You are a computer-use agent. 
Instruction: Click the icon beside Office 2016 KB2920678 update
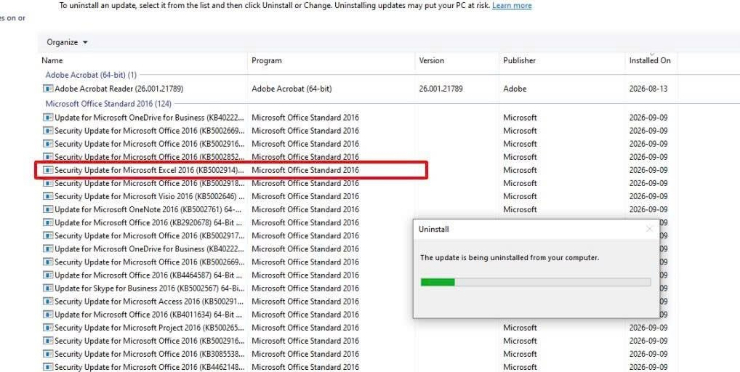(x=48, y=223)
